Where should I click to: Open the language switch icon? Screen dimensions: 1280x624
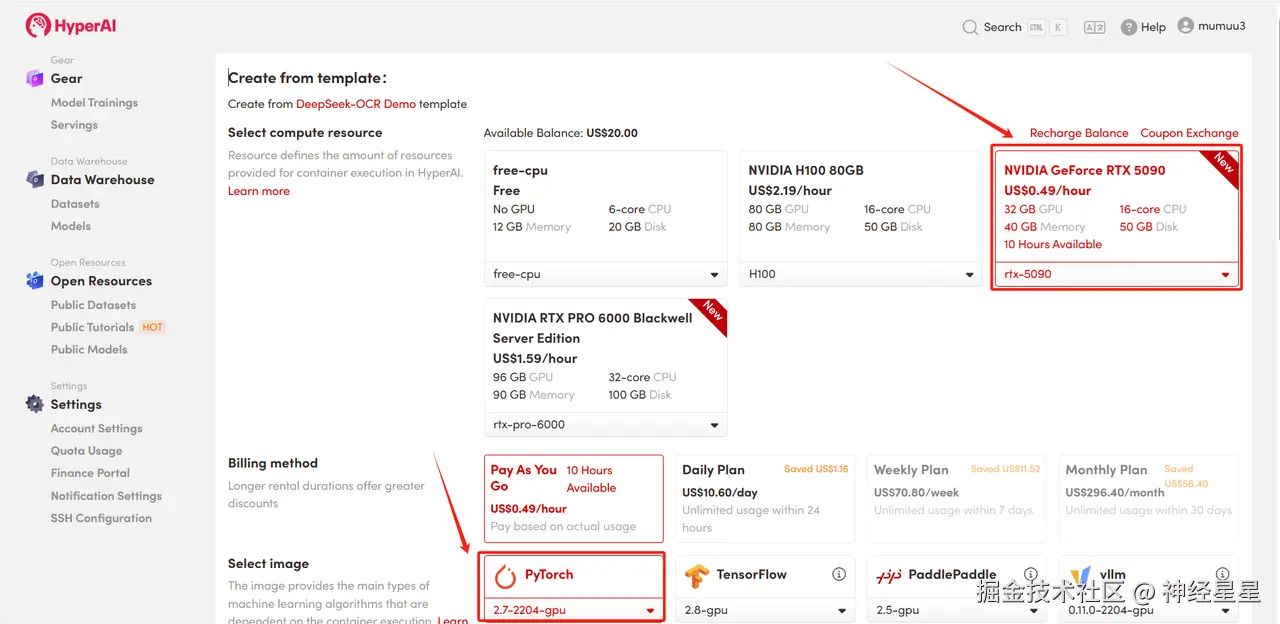pos(1094,27)
